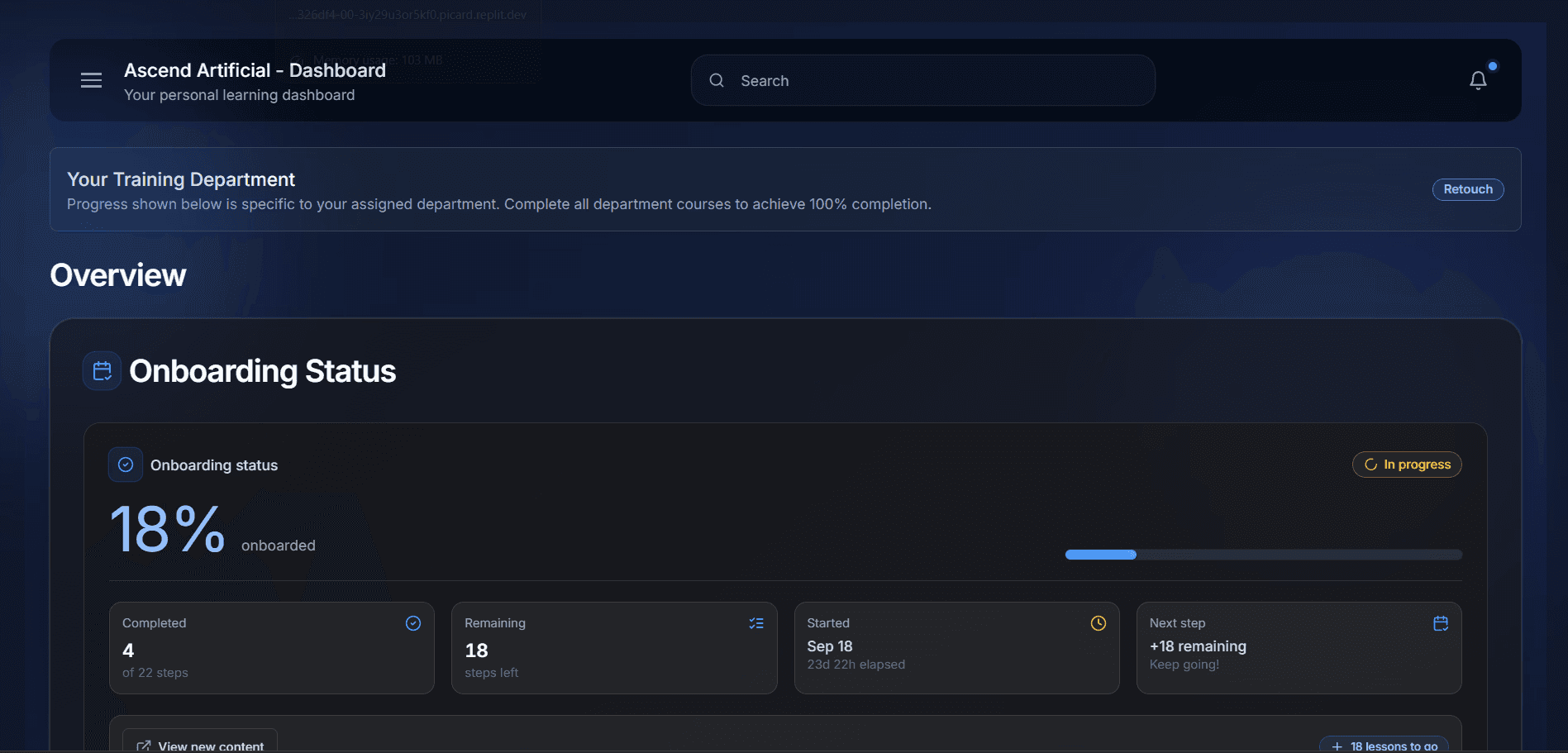The height and width of the screenshot is (753, 1568).
Task: Click the Retouch button
Action: (1467, 189)
